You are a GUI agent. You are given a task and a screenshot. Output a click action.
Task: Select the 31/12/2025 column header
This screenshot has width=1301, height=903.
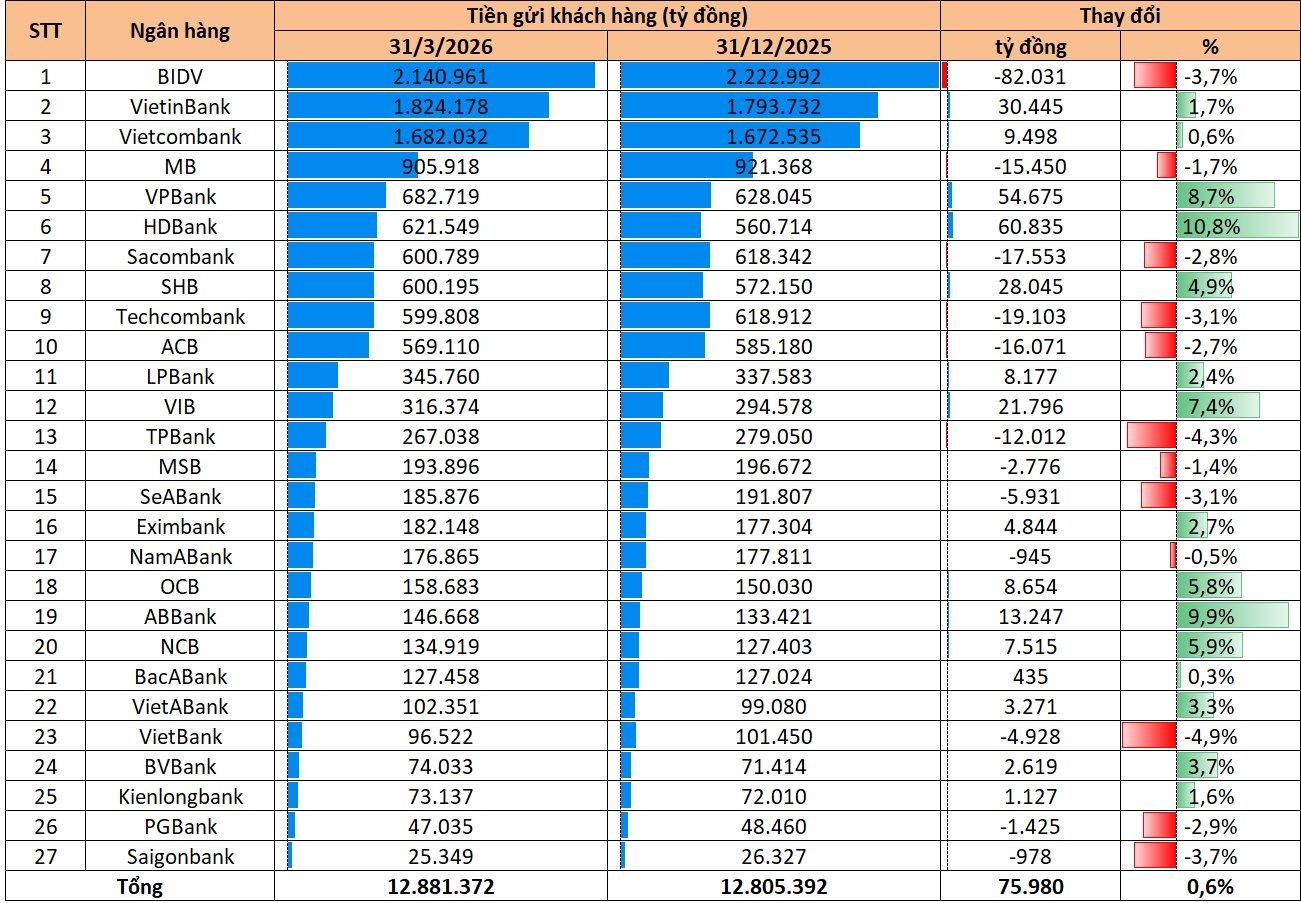(x=773, y=46)
